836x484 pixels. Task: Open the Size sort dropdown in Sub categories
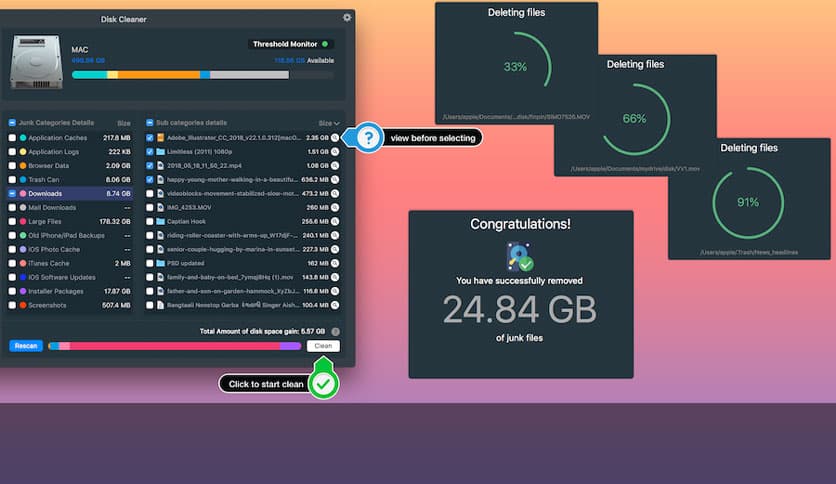point(328,123)
